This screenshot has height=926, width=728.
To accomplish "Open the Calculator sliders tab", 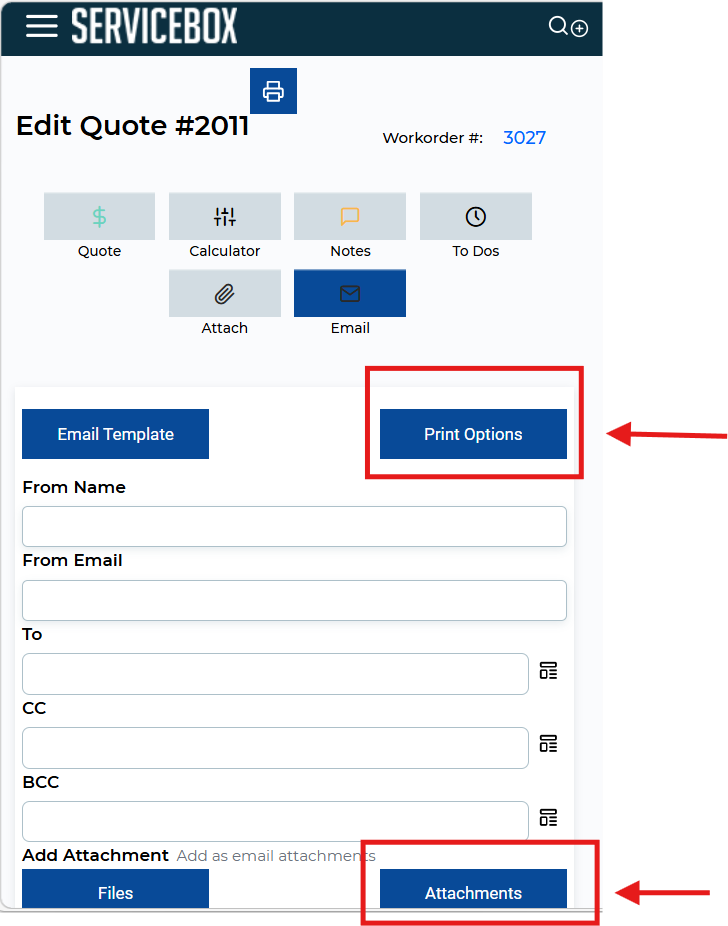I will (225, 216).
